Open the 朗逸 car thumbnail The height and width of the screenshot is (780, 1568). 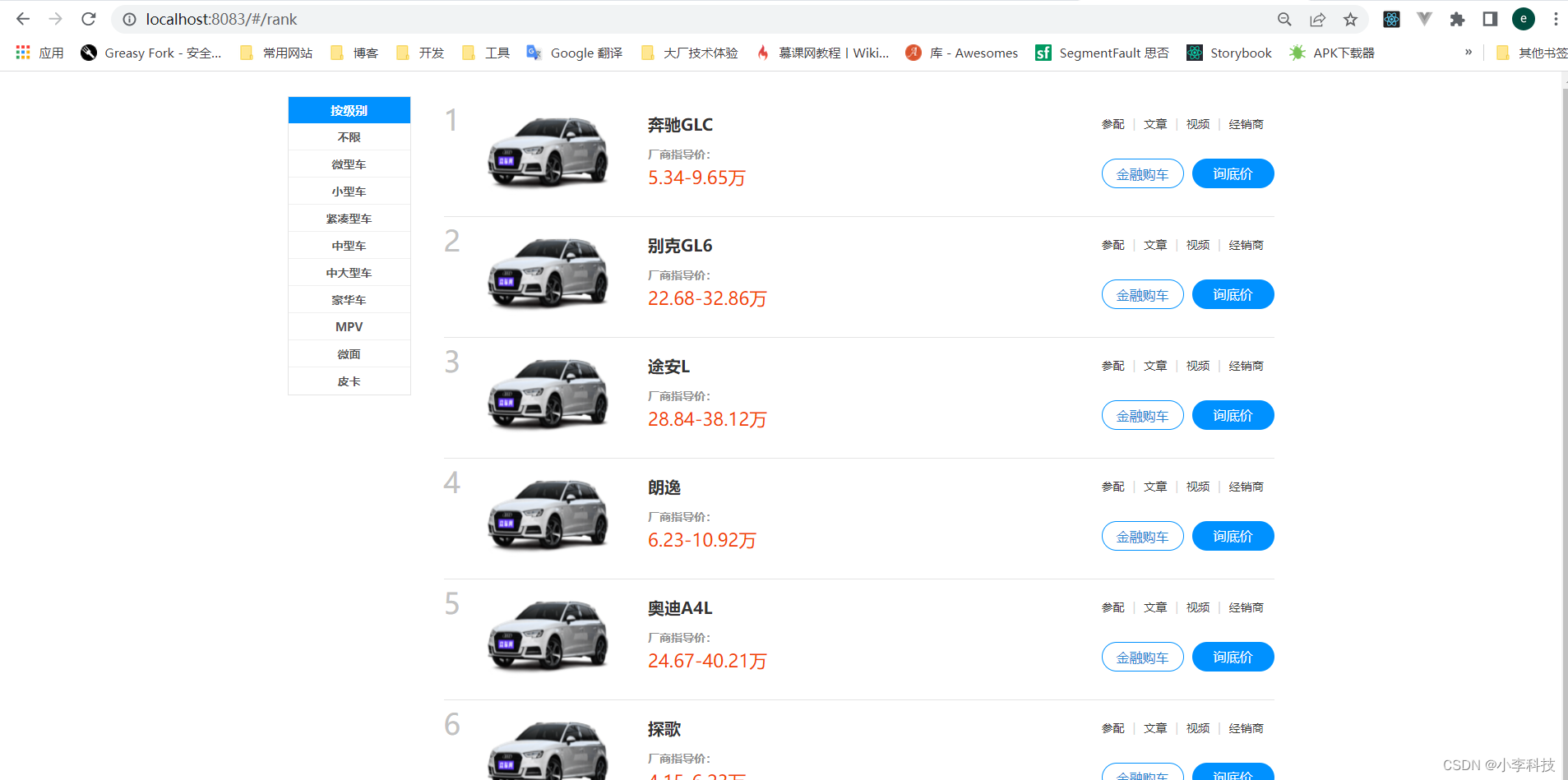(x=548, y=515)
